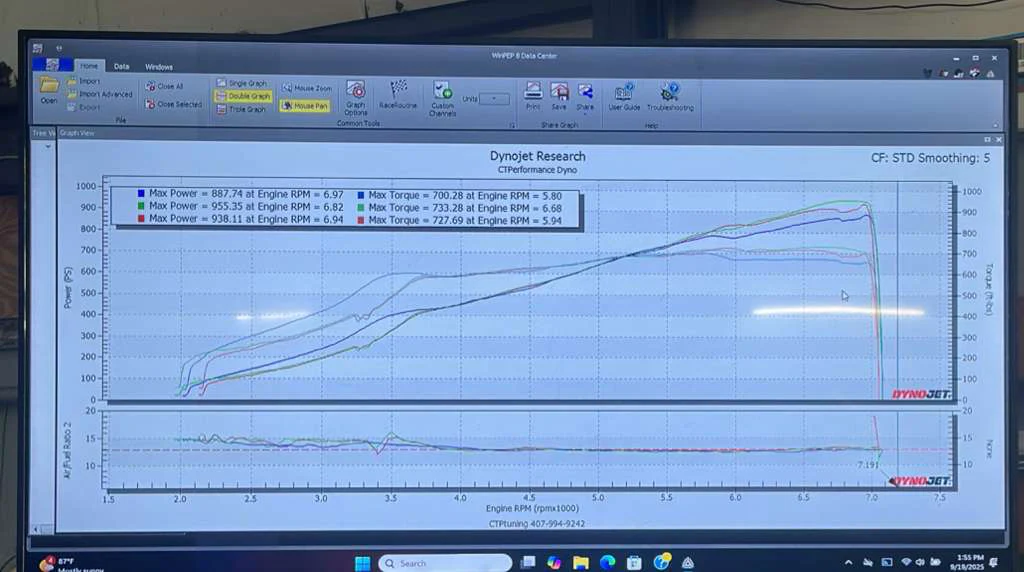The image size is (1024, 572).
Task: Open the Units dropdown
Action: coord(494,99)
